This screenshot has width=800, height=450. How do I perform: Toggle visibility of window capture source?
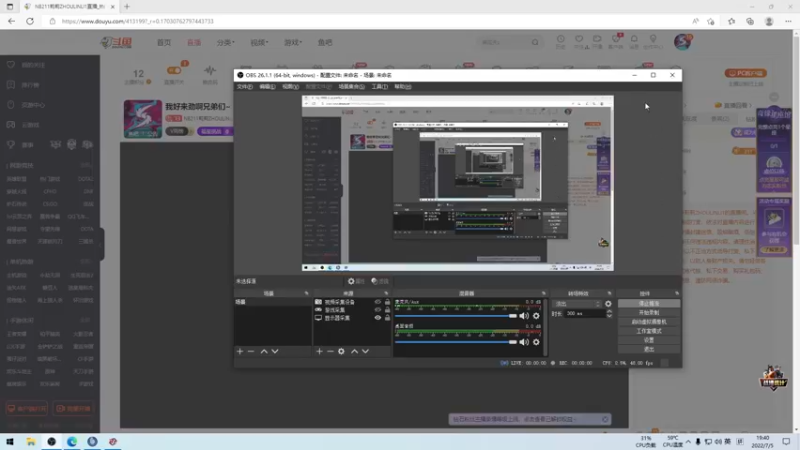pos(378,310)
